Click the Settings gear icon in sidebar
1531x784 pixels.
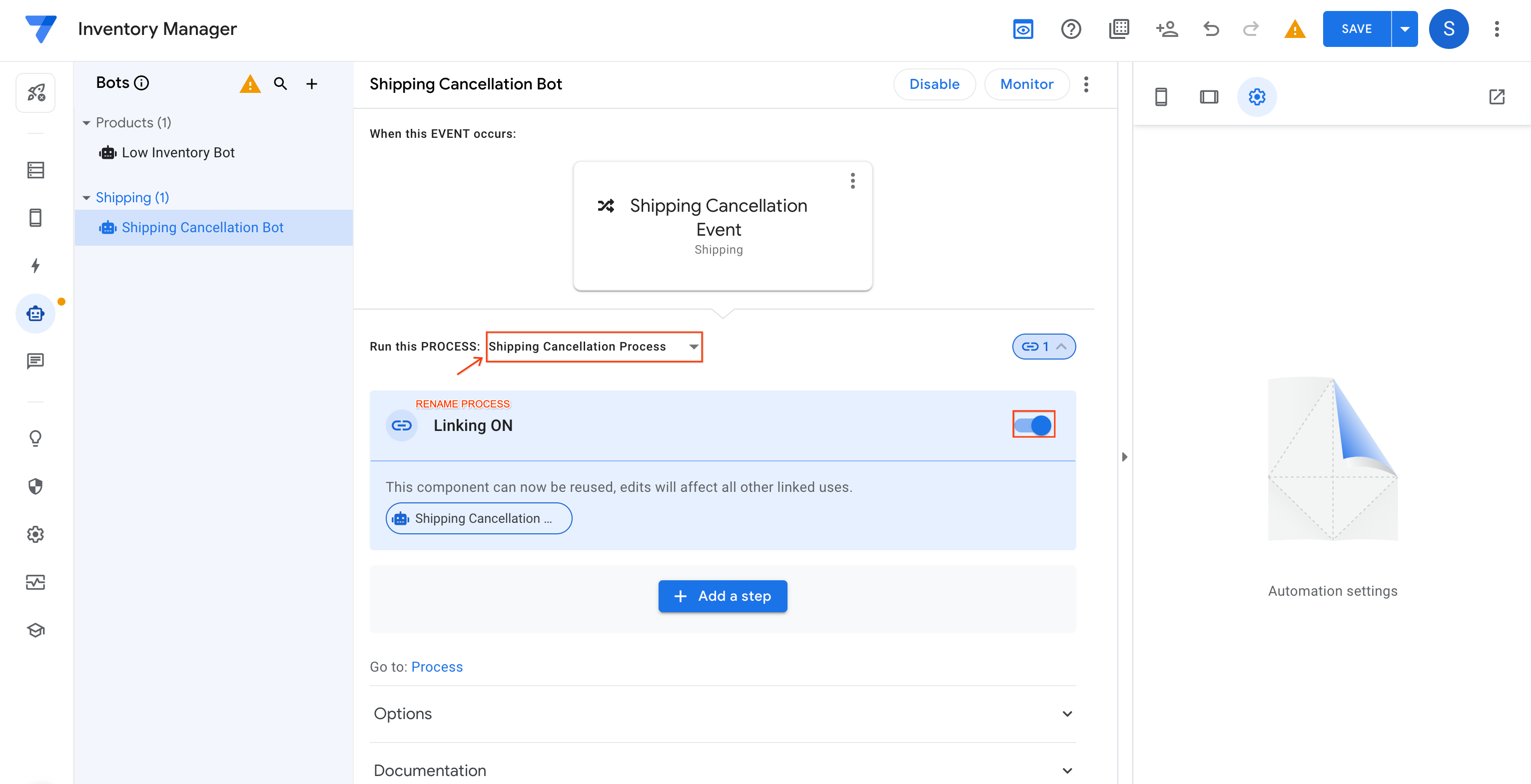pos(36,534)
